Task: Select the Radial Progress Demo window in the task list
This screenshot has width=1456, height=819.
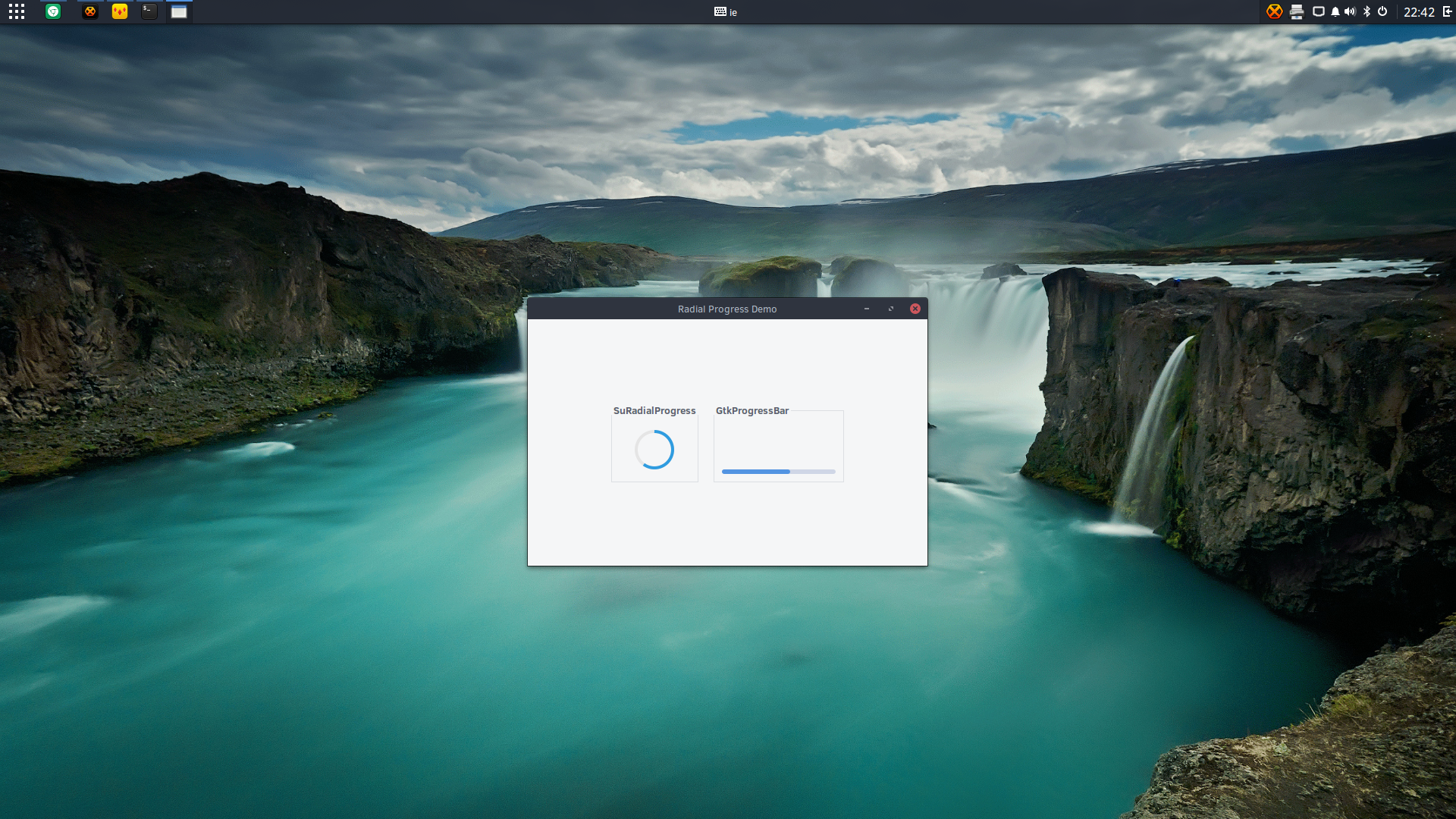Action: 179,11
